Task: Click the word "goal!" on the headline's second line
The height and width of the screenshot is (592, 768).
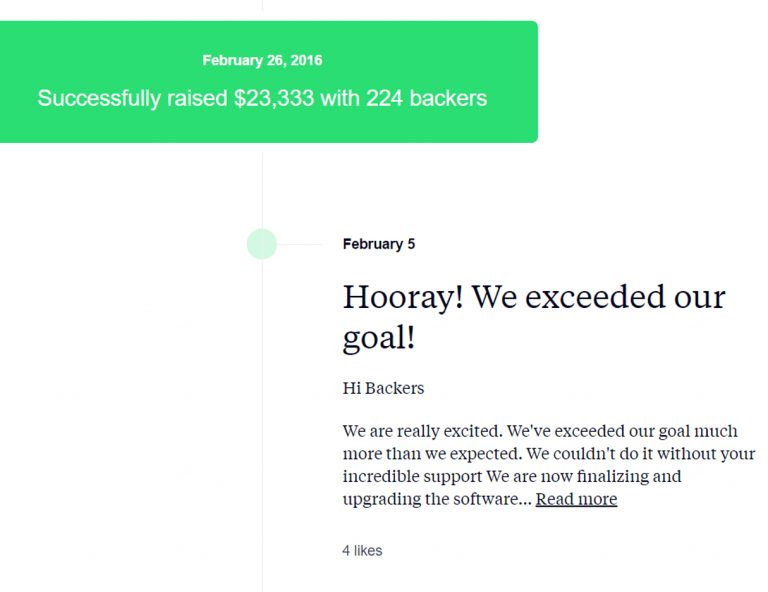Action: [378, 338]
